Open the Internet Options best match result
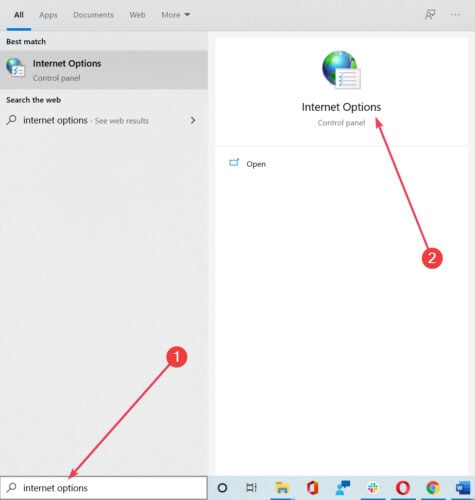Screen dimensions: 475x500 point(104,70)
